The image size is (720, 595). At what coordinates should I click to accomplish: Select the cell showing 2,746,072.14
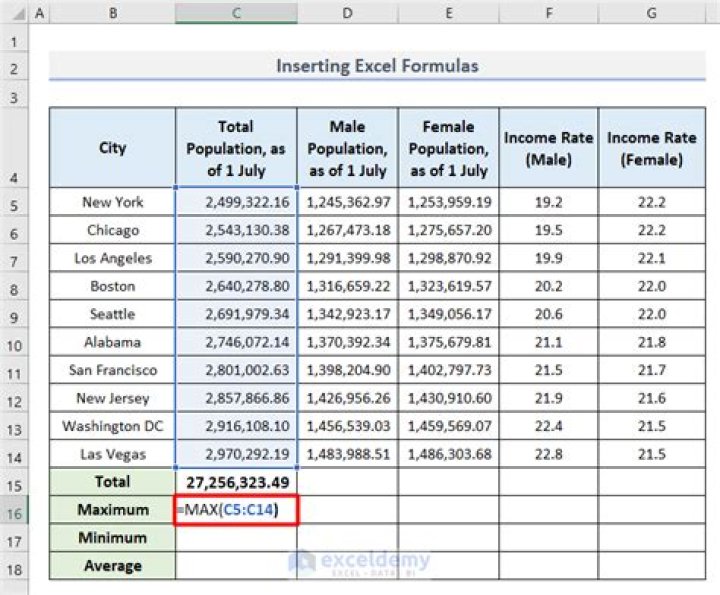[236, 342]
